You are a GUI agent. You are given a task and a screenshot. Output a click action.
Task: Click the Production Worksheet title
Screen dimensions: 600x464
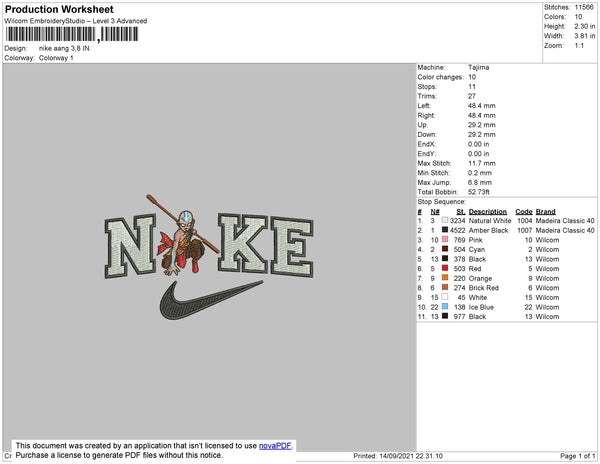click(x=59, y=9)
